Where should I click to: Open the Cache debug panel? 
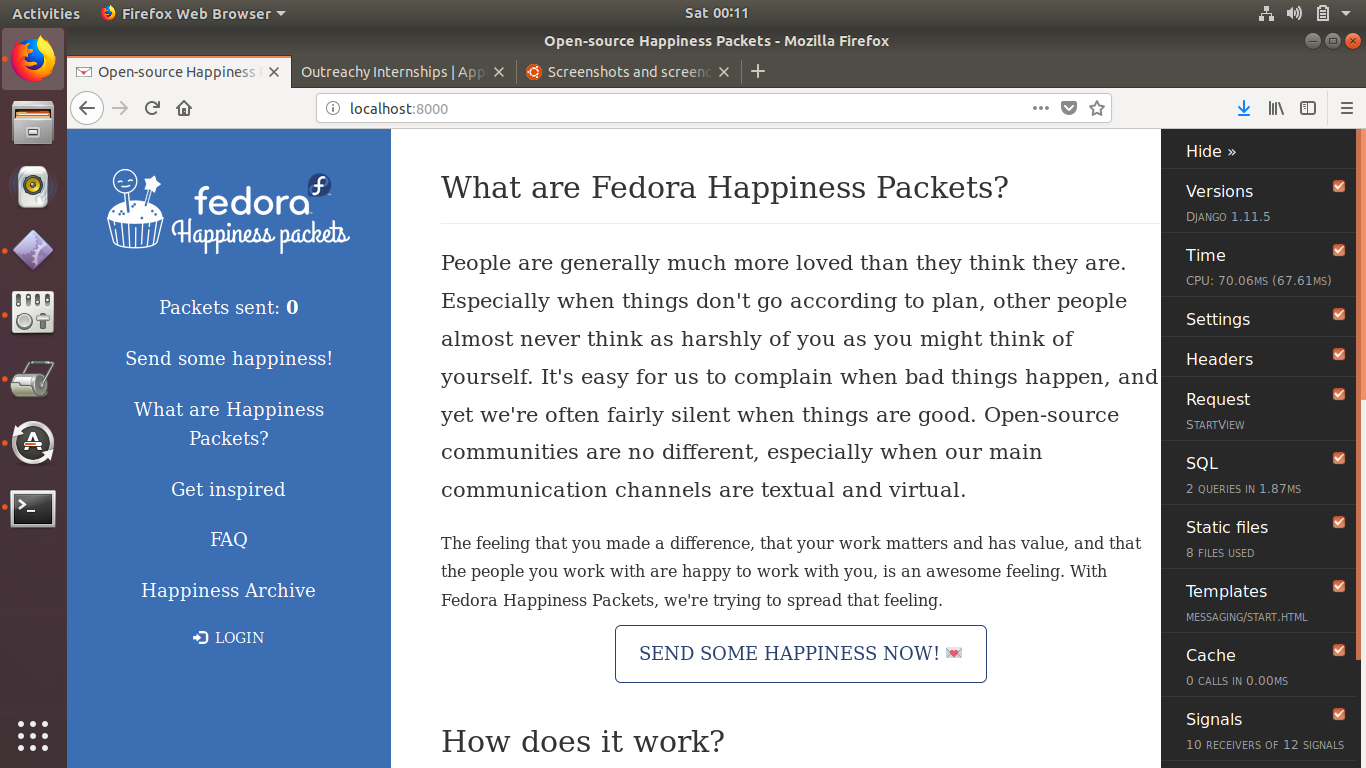[x=1211, y=655]
